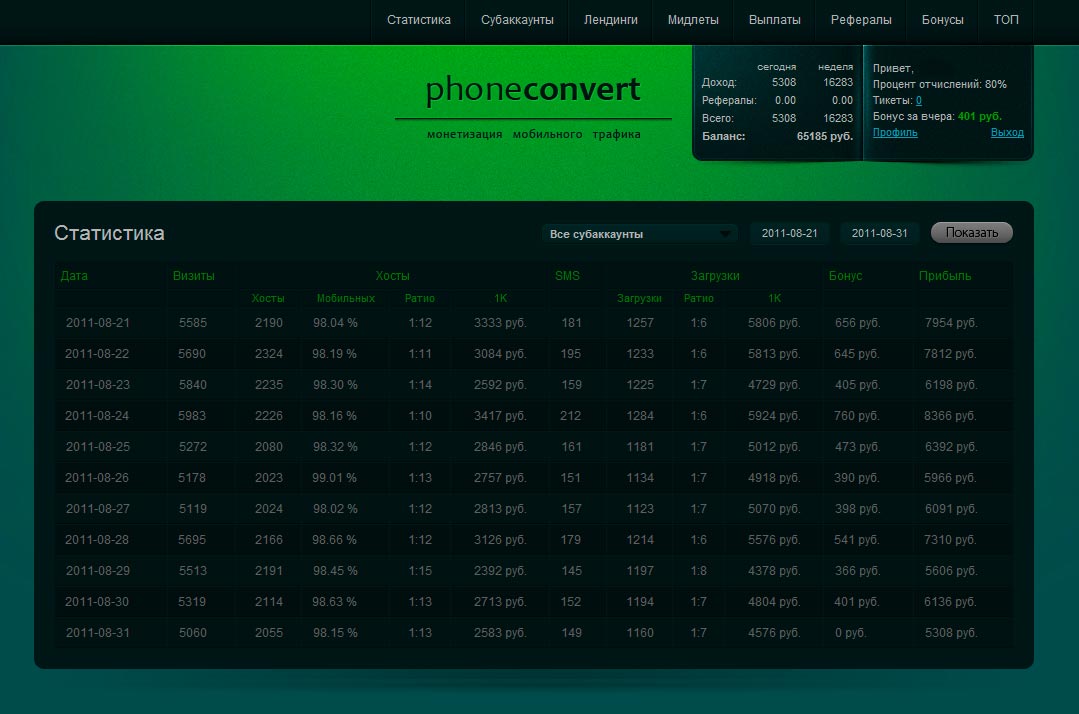
Task: Go to the Бонусы page
Action: tap(942, 20)
